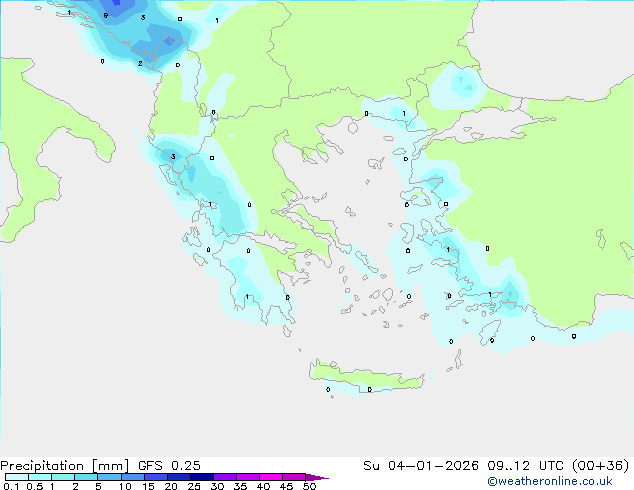Click the purple arrow end of legend
Screen dimensions: 634x490
click(x=317, y=477)
